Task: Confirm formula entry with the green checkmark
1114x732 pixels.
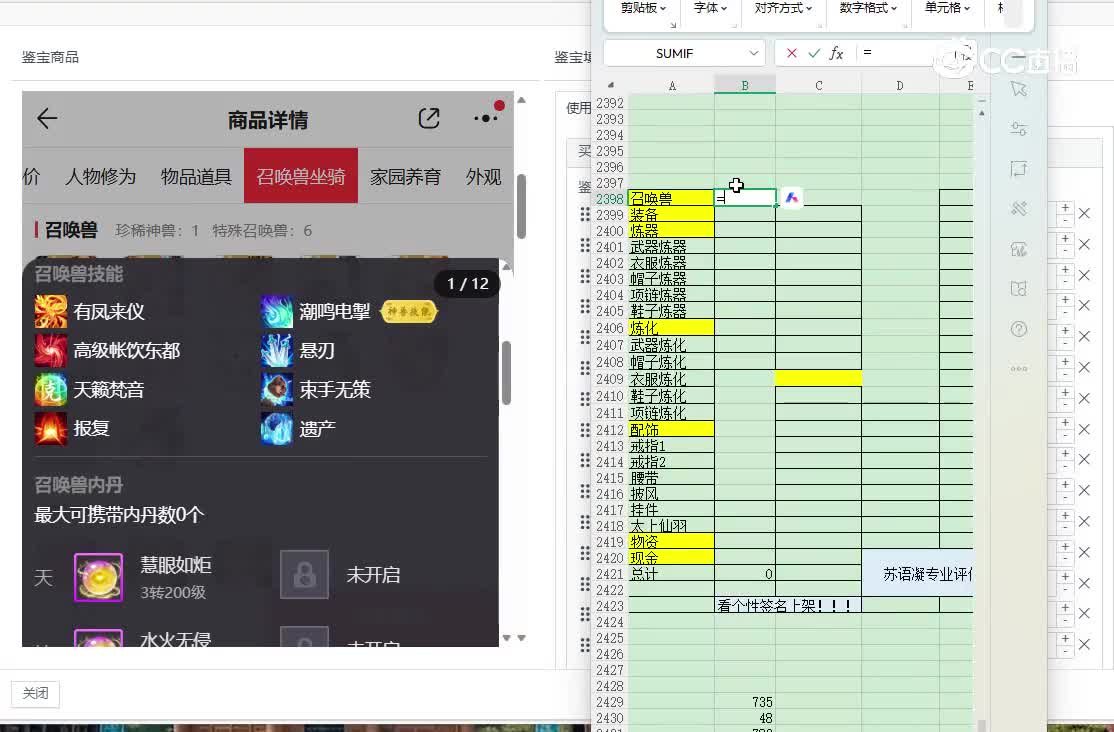Action: coord(814,53)
